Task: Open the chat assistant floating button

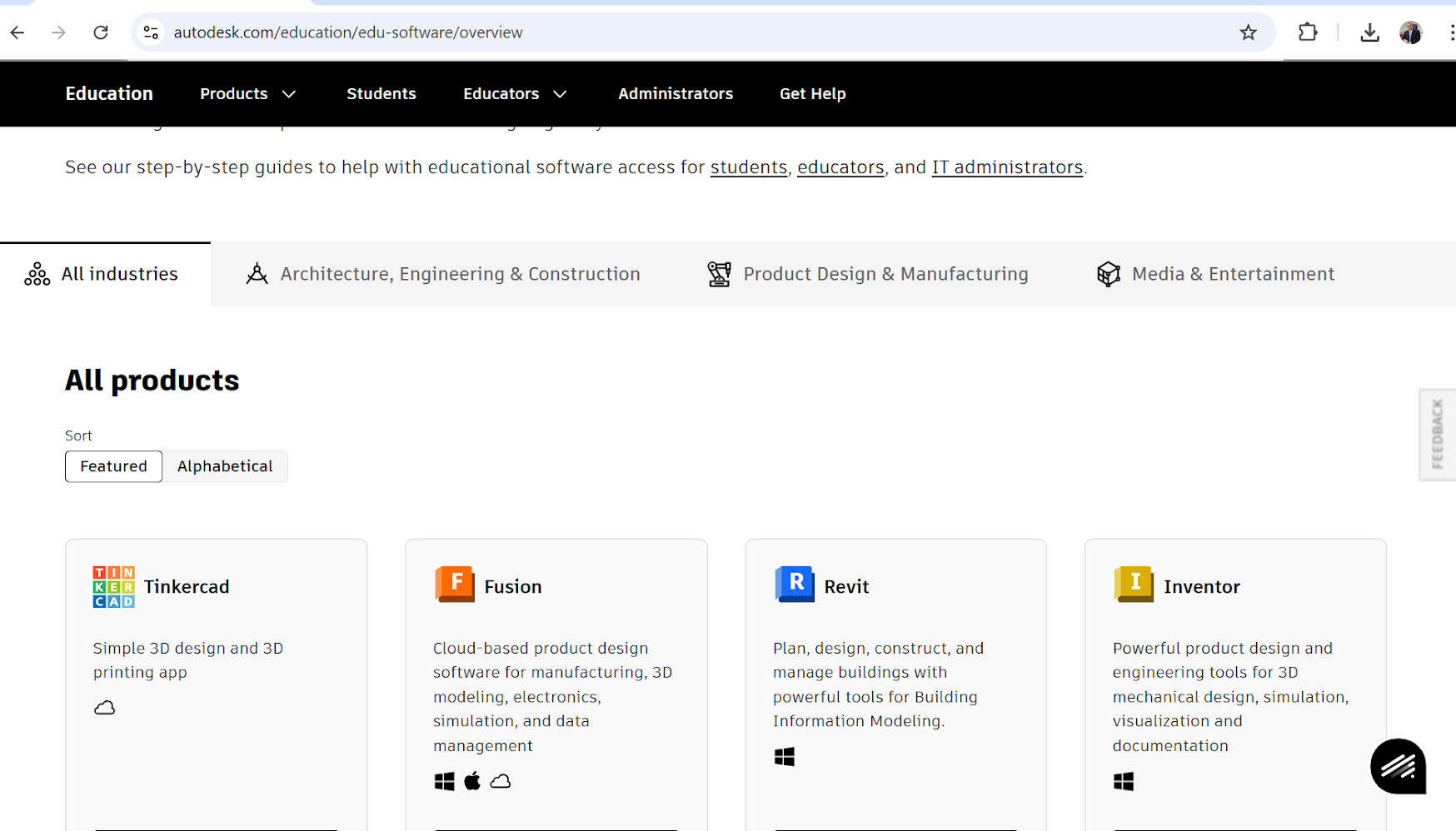Action: click(1398, 766)
